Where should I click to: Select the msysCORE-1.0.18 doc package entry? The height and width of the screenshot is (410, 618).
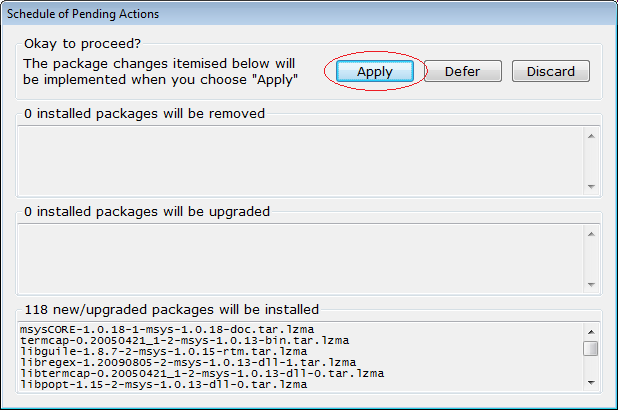[167, 330]
